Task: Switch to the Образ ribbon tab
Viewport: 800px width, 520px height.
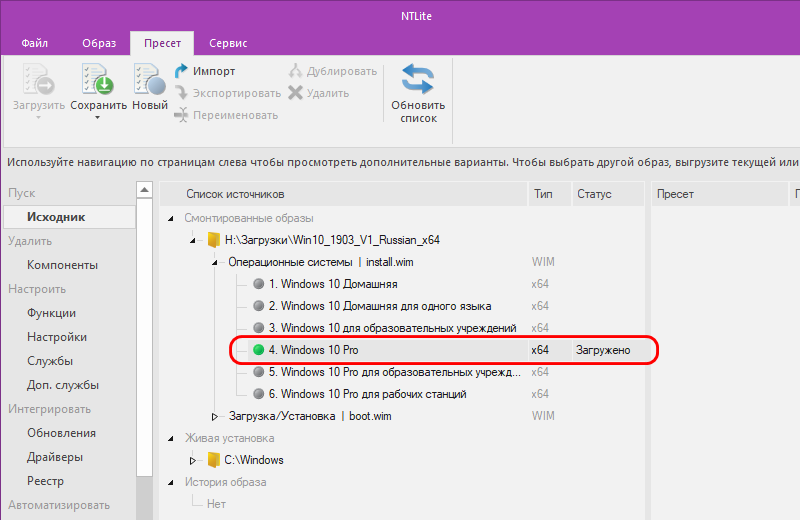Action: coord(99,43)
